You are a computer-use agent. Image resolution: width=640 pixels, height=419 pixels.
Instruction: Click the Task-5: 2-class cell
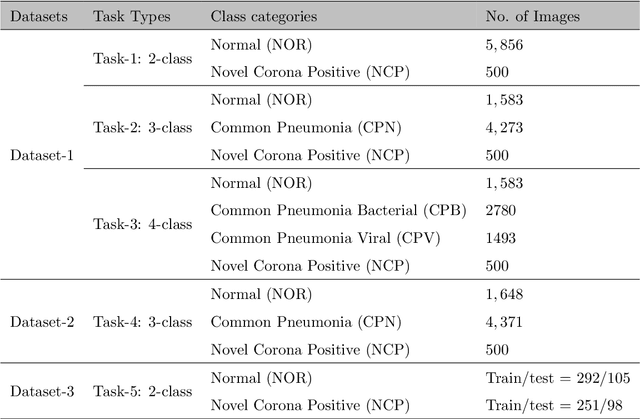coord(142,391)
